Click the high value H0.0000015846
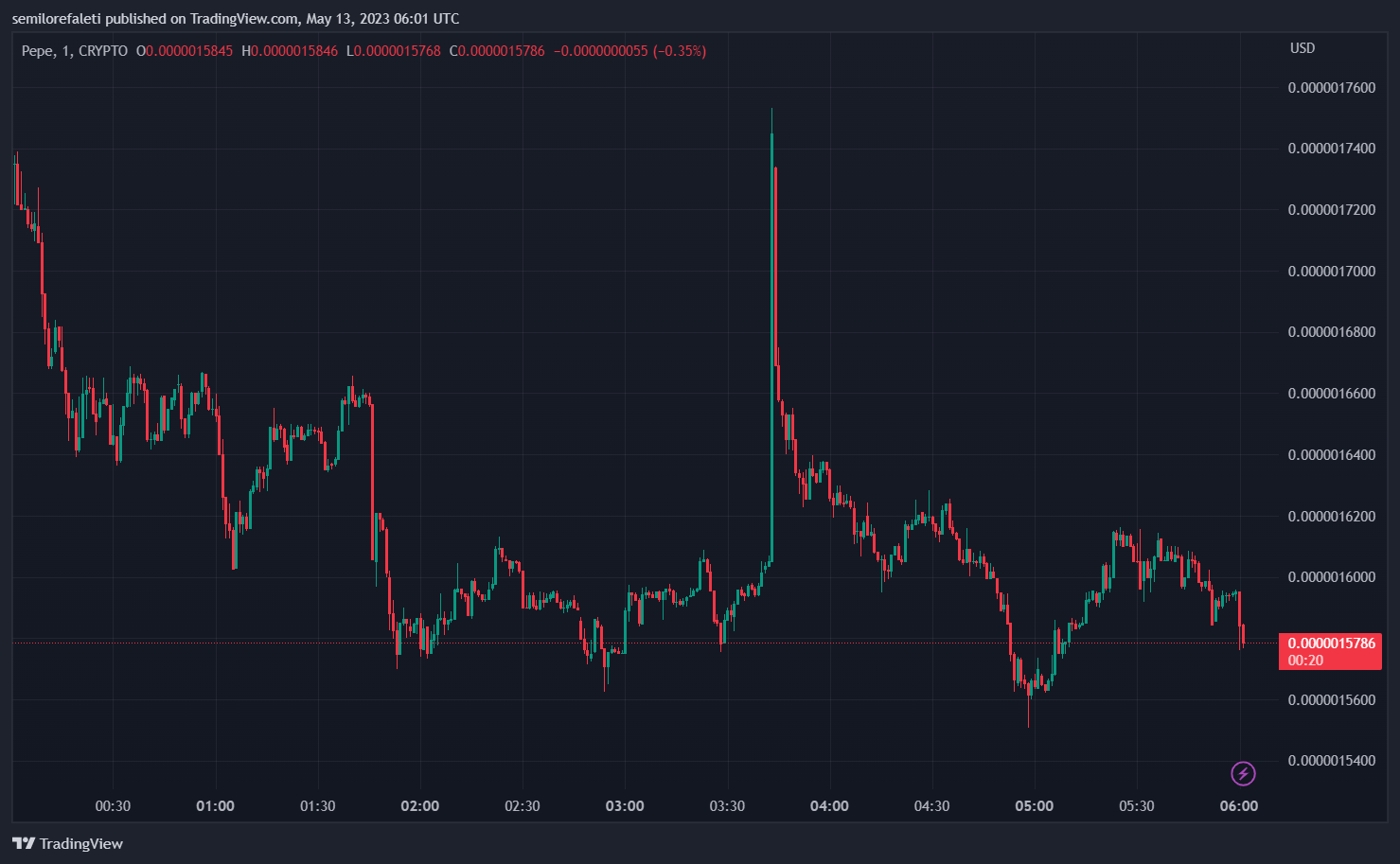 tap(290, 51)
